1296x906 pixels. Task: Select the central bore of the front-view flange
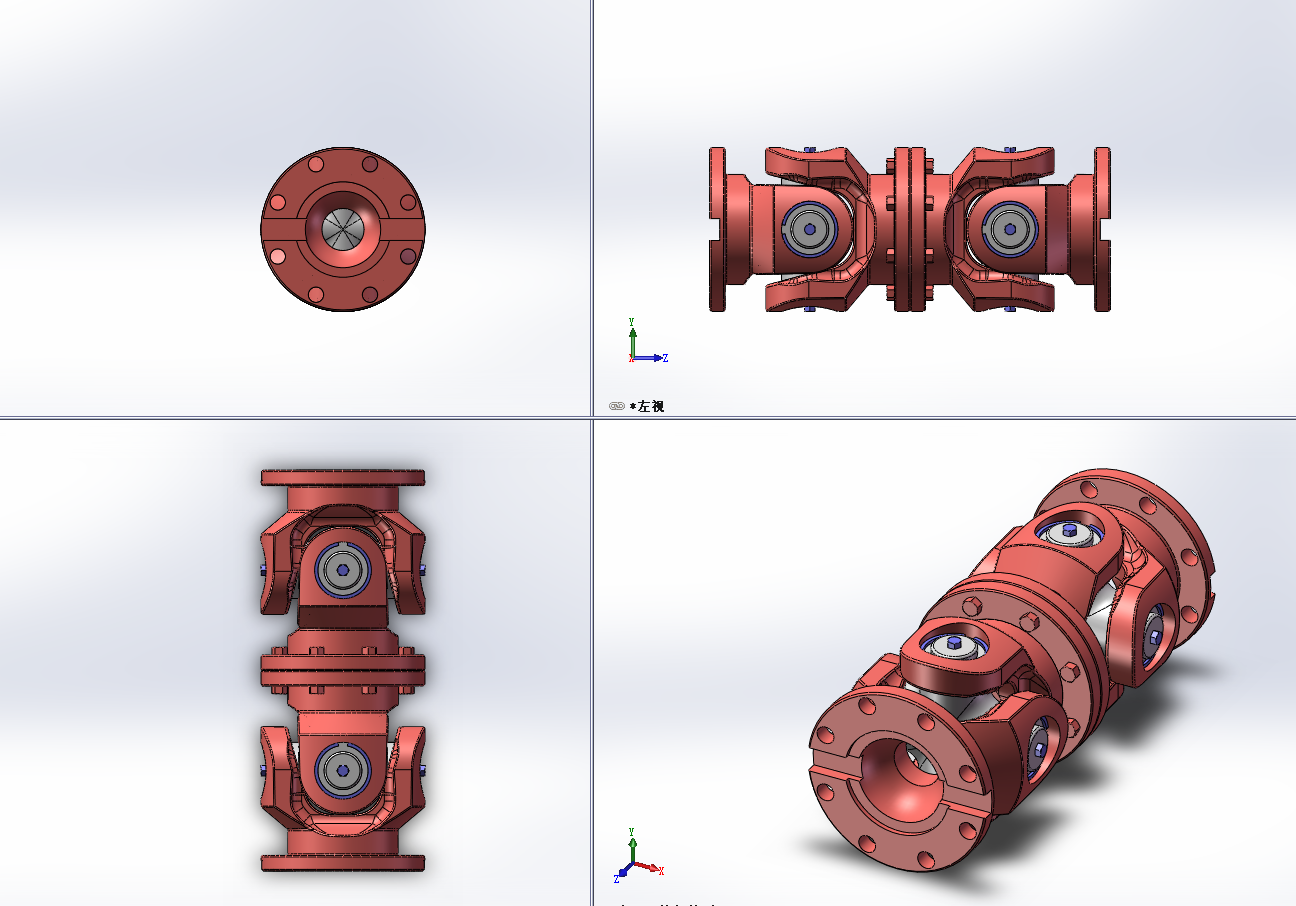343,228
